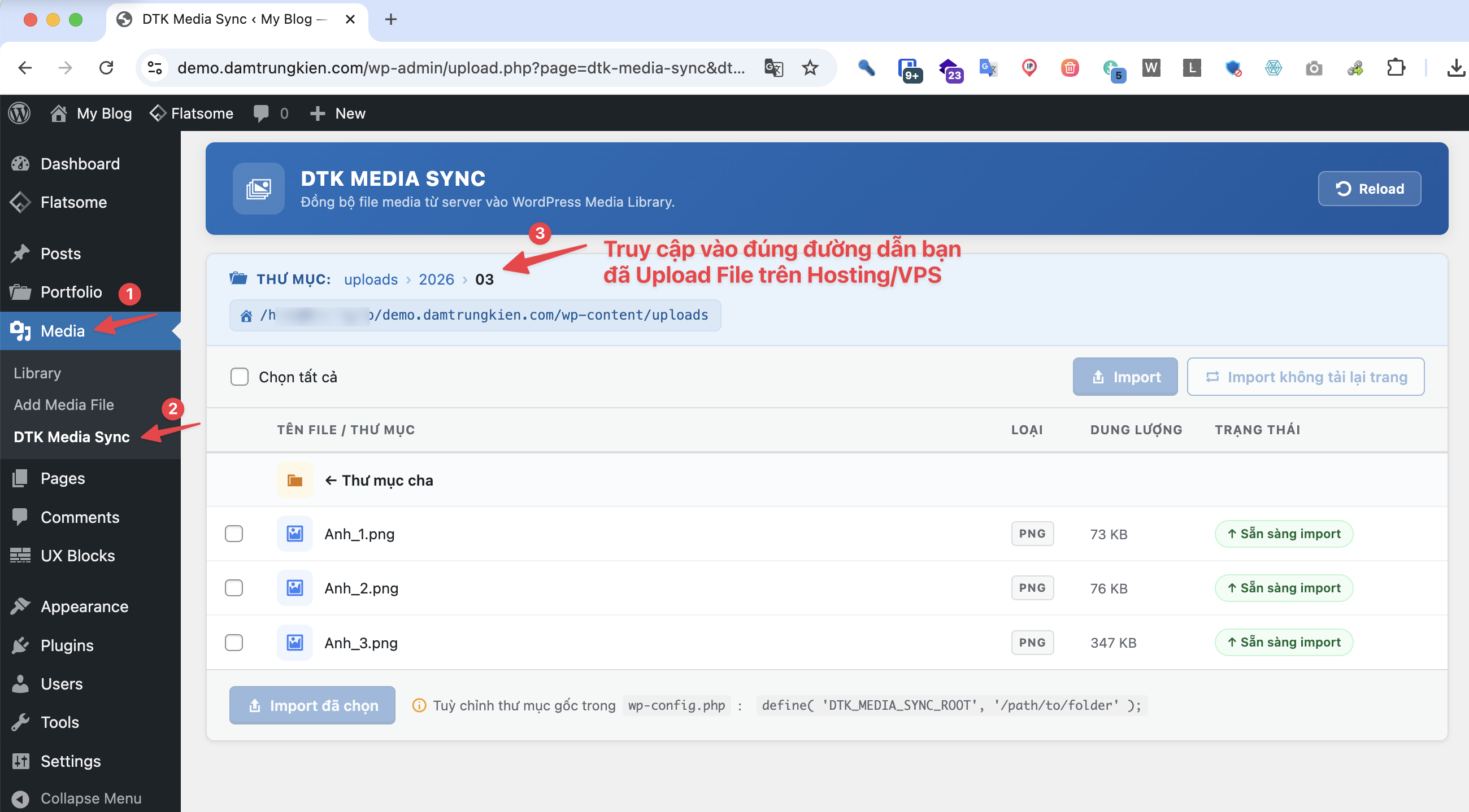Click the Media sidebar icon
The width and height of the screenshot is (1469, 812).
coord(20,331)
